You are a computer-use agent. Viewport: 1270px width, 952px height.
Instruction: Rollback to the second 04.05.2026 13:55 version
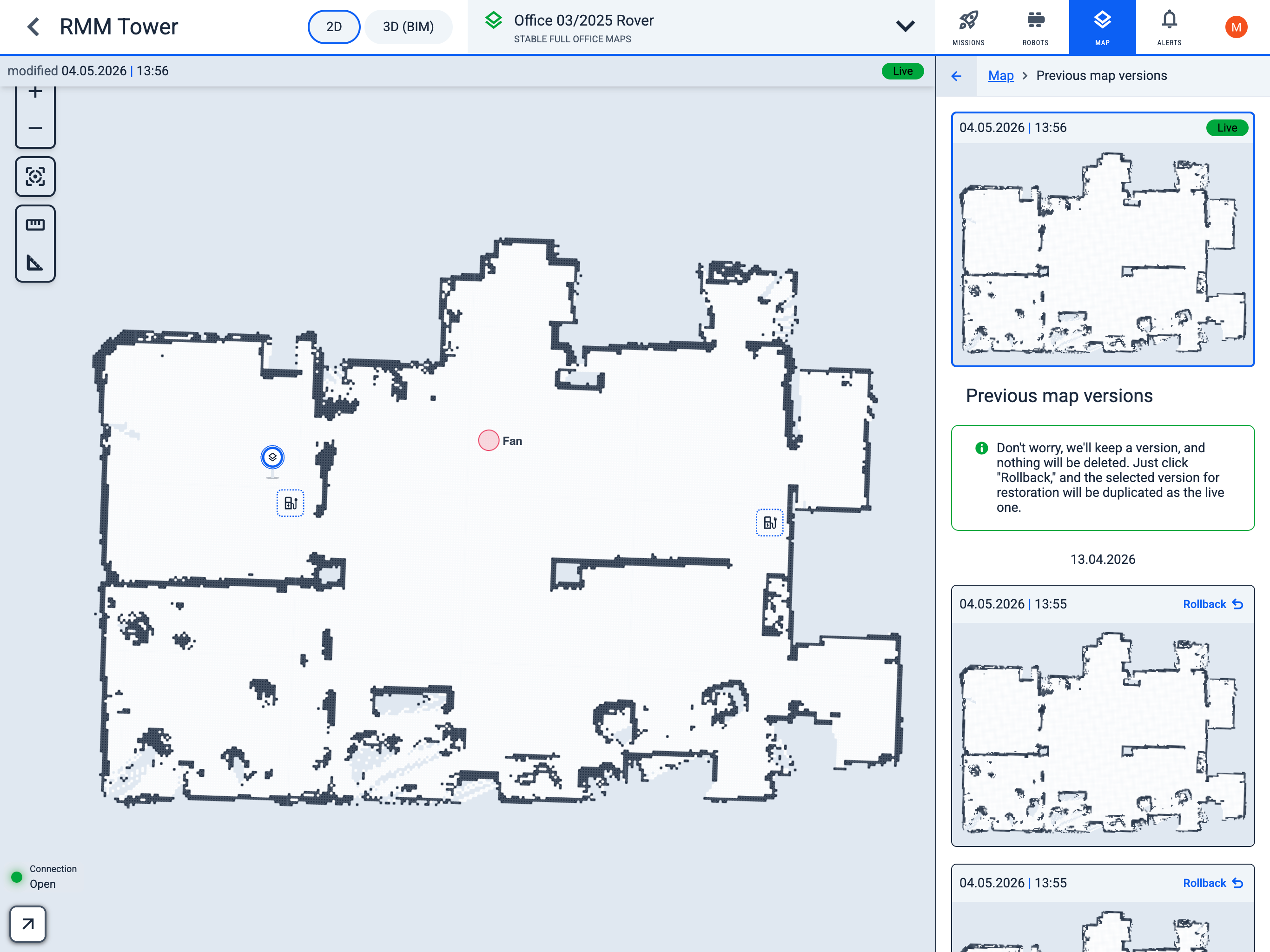click(x=1213, y=883)
